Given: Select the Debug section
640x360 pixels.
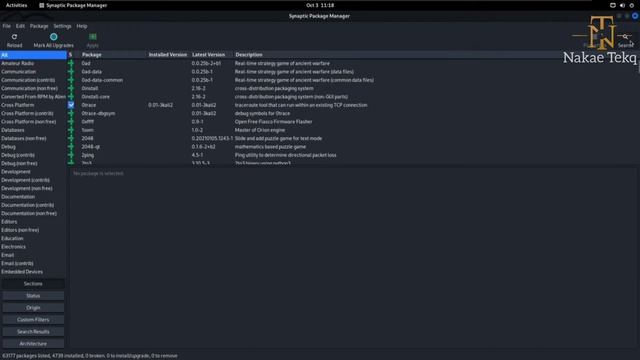Looking at the screenshot, I should [33, 147].
